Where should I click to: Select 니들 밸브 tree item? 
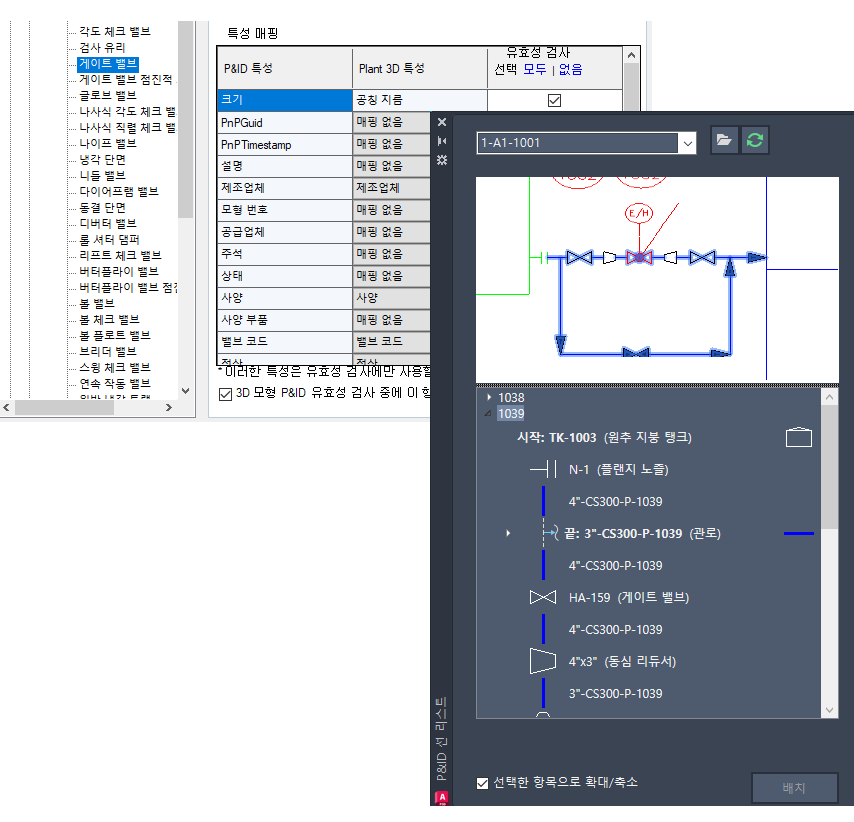click(102, 176)
